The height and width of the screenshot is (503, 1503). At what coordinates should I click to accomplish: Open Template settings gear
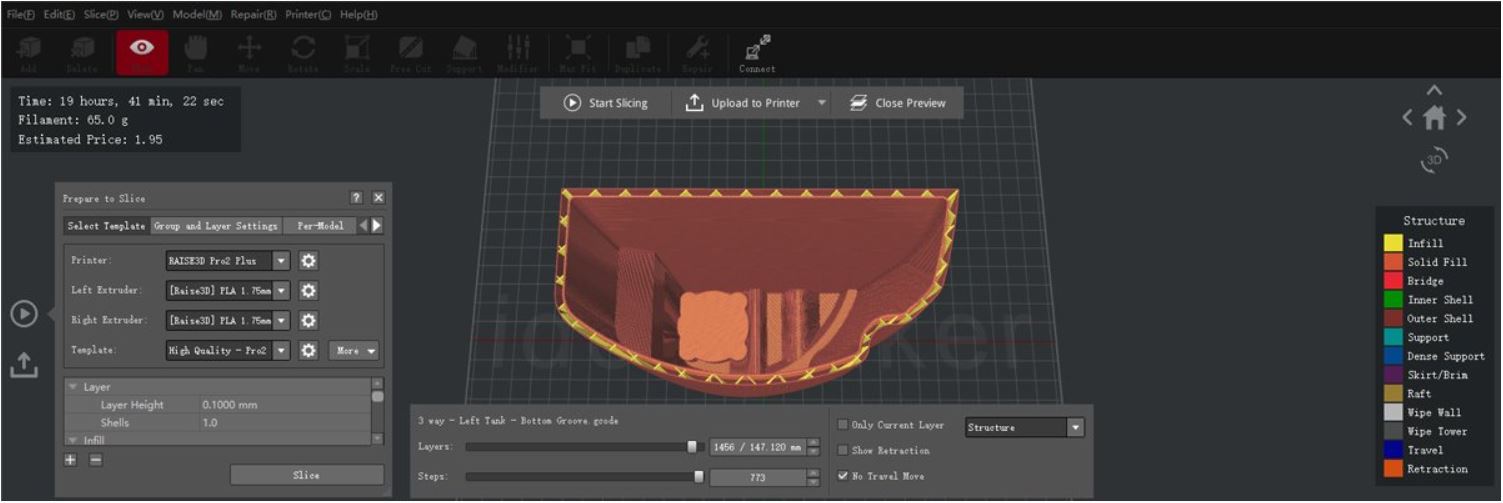point(309,351)
